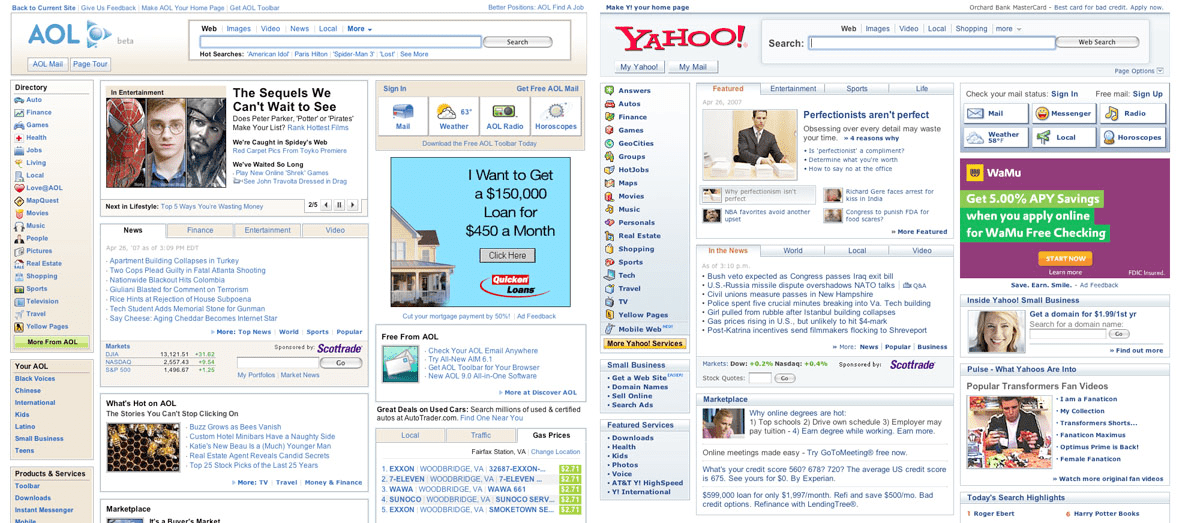Select Images in AOL search options
The image size is (1200, 523).
[x=238, y=29]
